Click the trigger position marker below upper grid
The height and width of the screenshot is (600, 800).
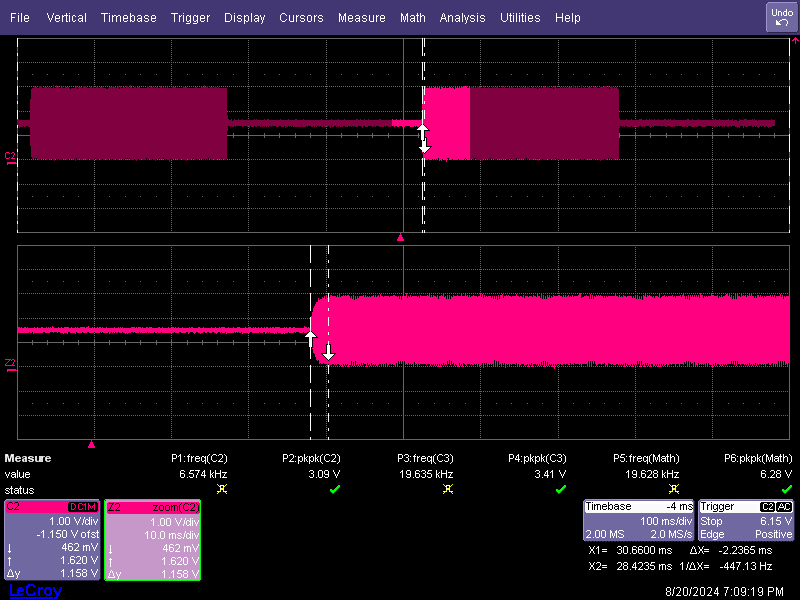pos(400,238)
